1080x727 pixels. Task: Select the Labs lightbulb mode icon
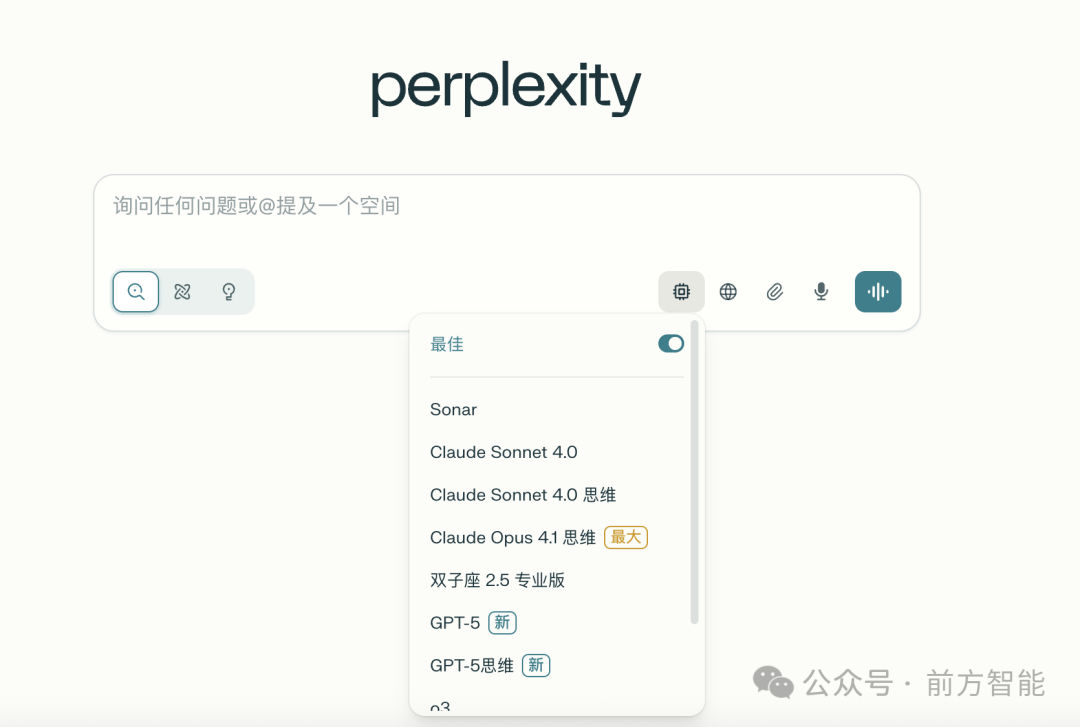pos(229,291)
